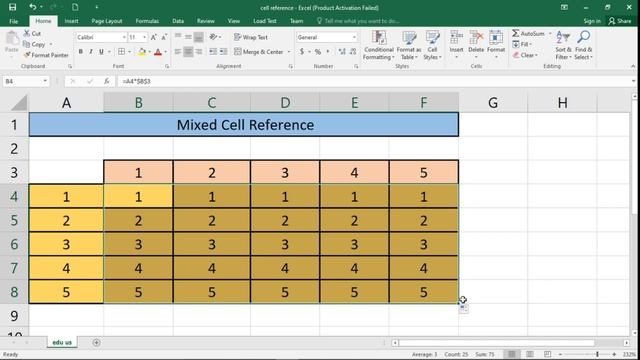Increase the cell indent
The width and height of the screenshot is (640, 360).
(223, 52)
